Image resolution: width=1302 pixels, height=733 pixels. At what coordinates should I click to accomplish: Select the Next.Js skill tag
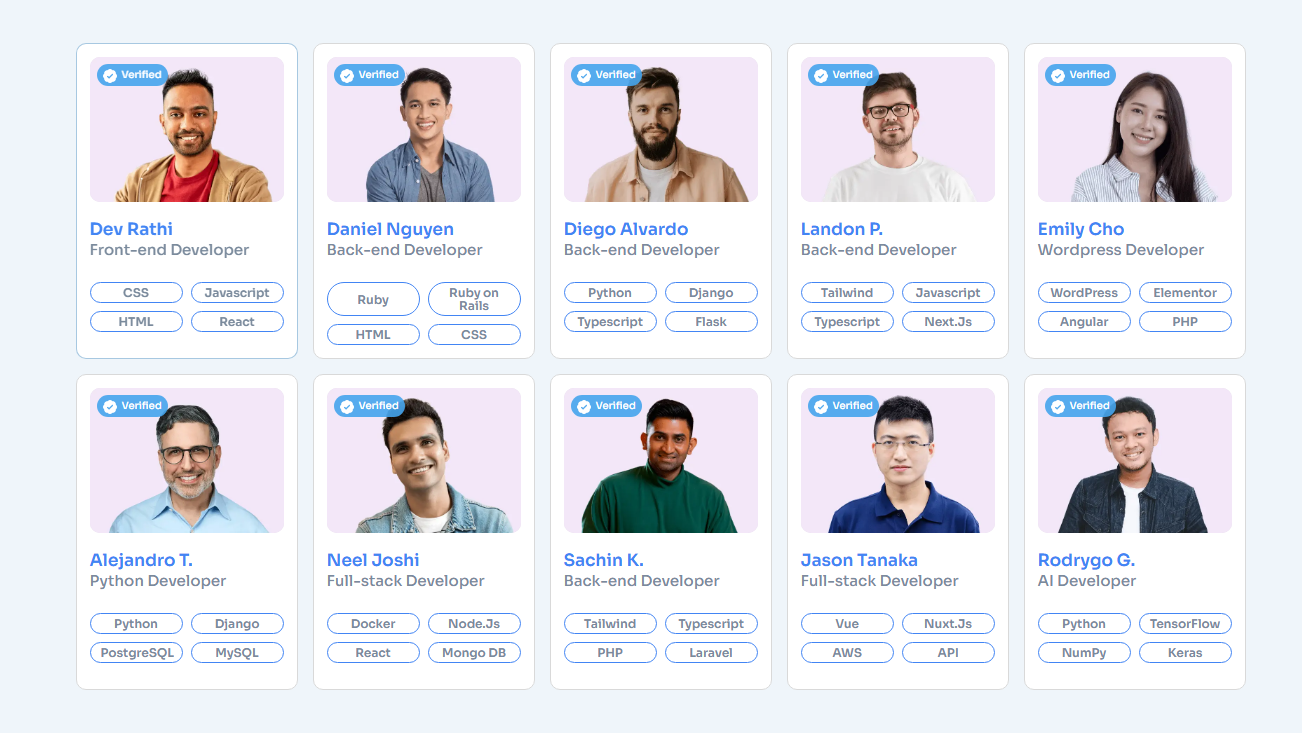pyautogui.click(x=948, y=322)
